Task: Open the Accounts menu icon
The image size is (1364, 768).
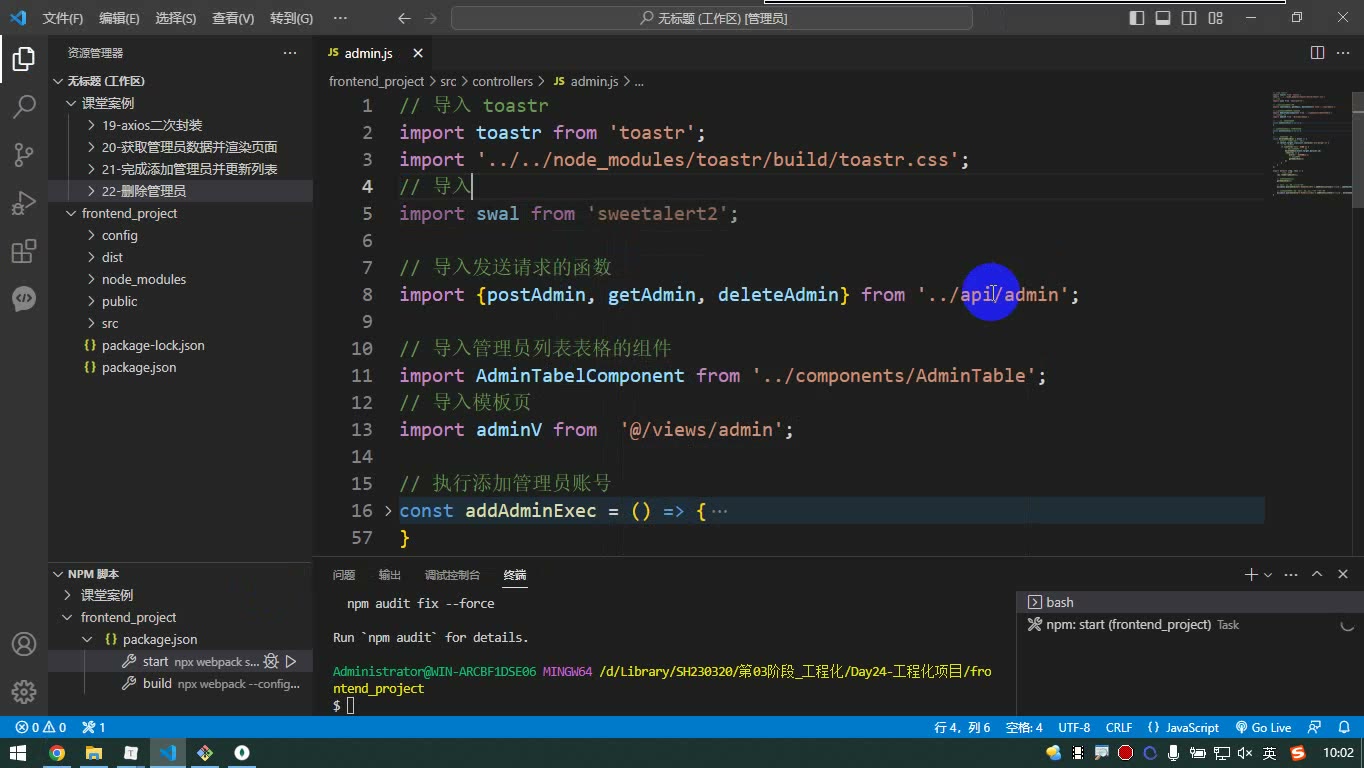Action: 24,644
